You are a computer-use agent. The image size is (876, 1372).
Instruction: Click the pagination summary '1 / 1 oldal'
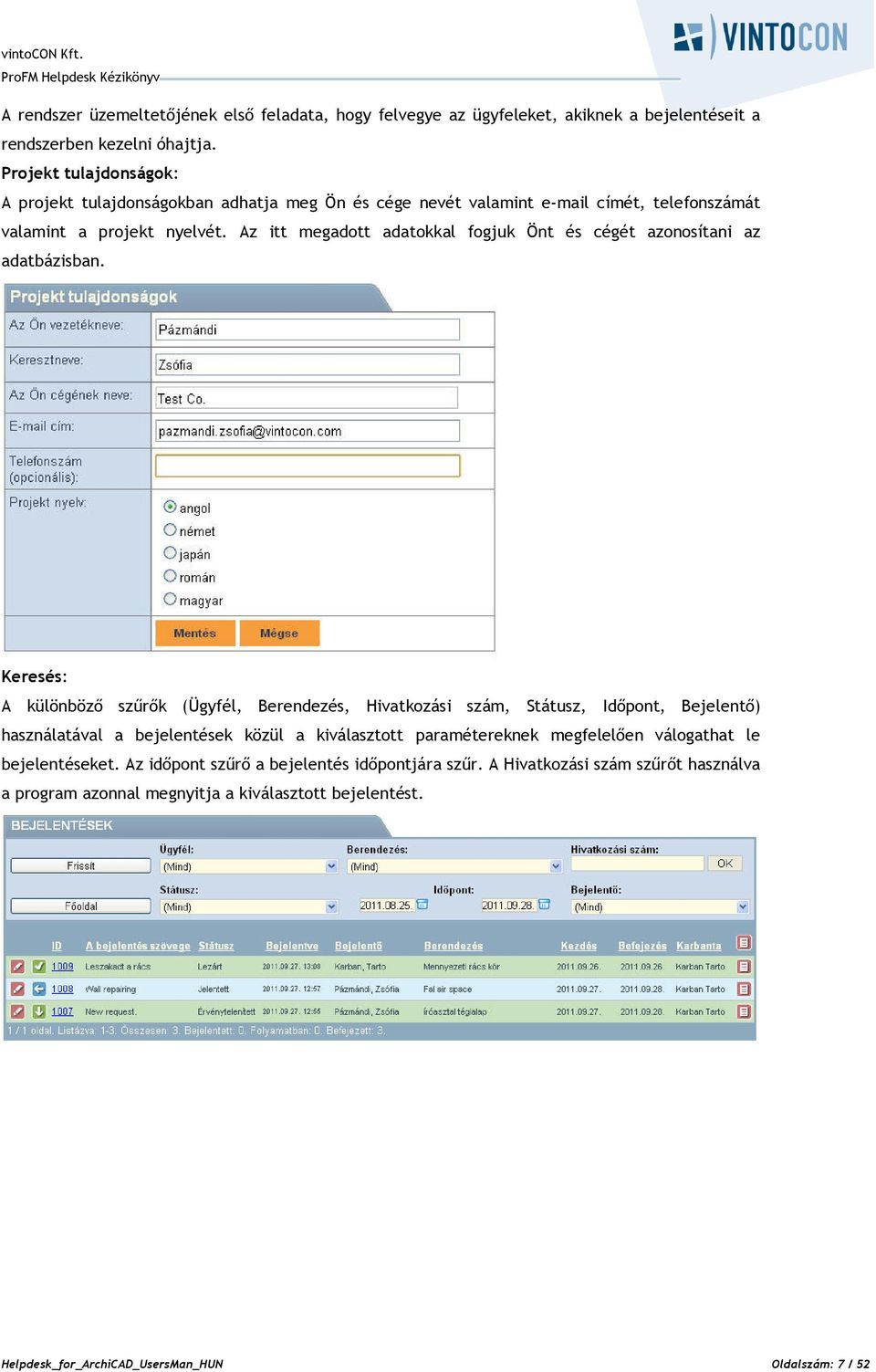(x=30, y=1031)
